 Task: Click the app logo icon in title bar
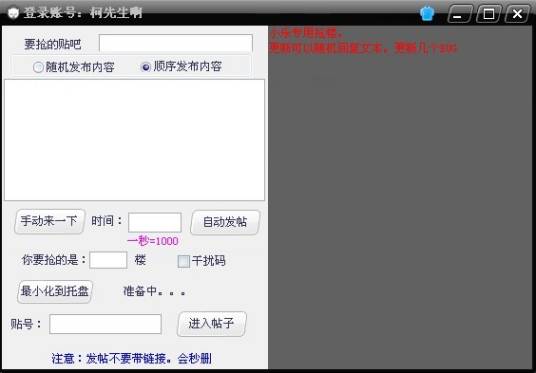click(13, 14)
